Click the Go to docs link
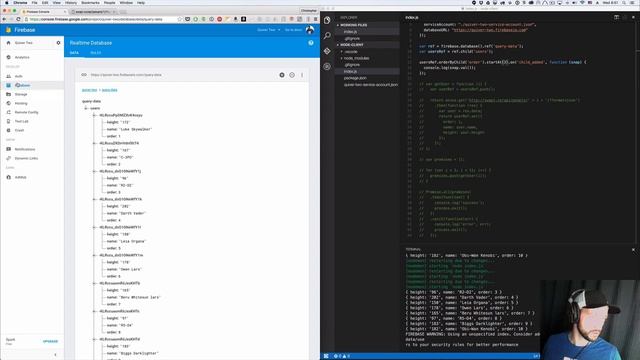This screenshot has height=360, width=640. click(x=293, y=30)
